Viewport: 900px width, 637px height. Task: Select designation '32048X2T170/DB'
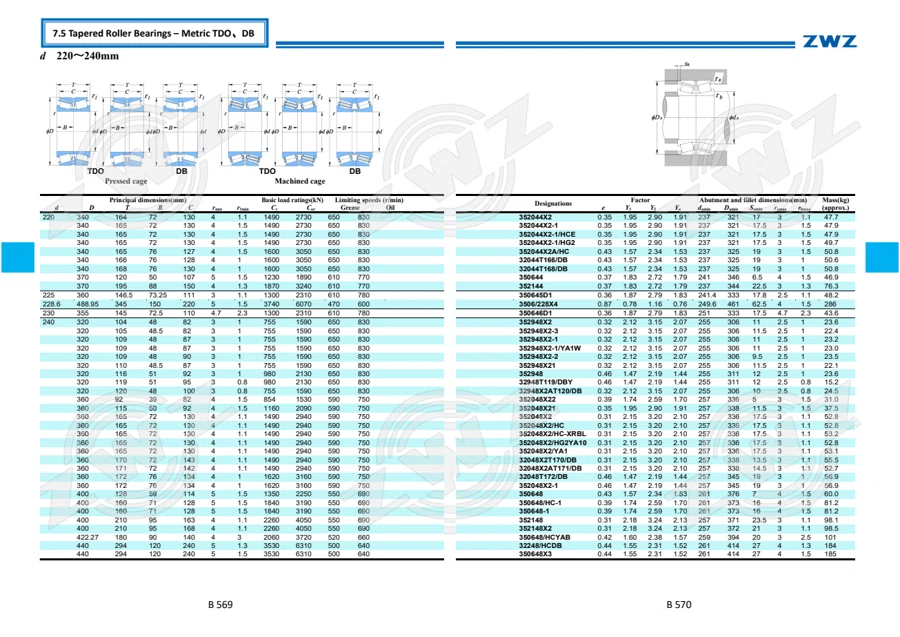click(548, 460)
